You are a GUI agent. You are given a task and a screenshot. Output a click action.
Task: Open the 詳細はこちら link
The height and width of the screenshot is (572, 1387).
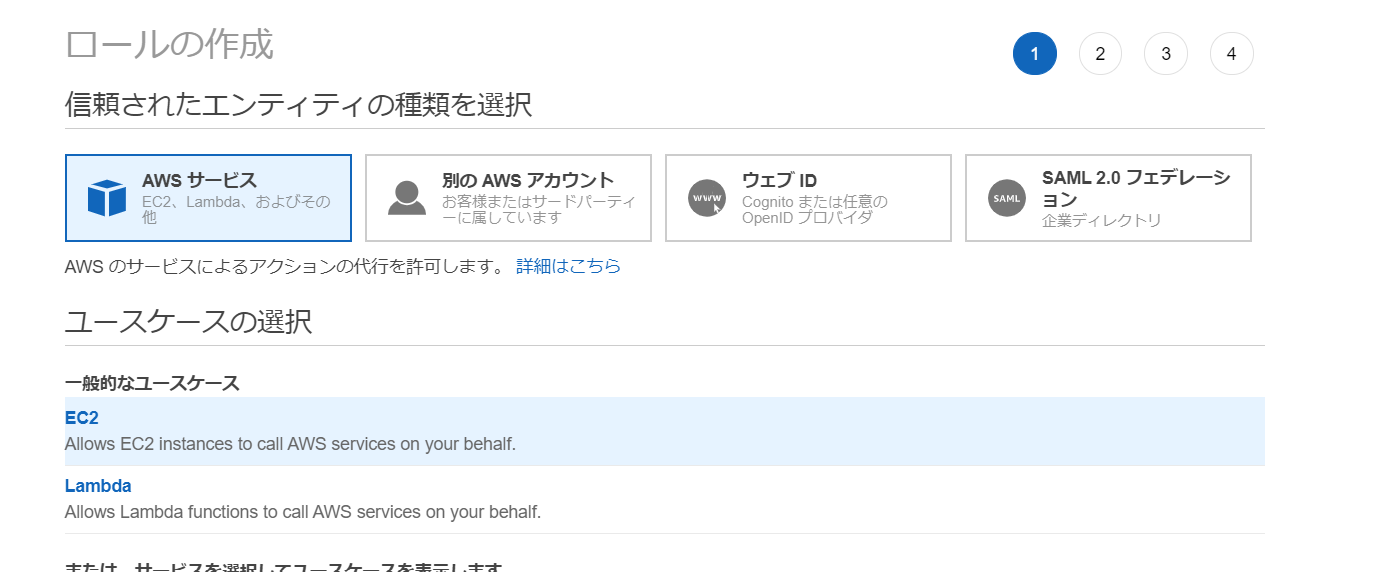click(x=568, y=266)
